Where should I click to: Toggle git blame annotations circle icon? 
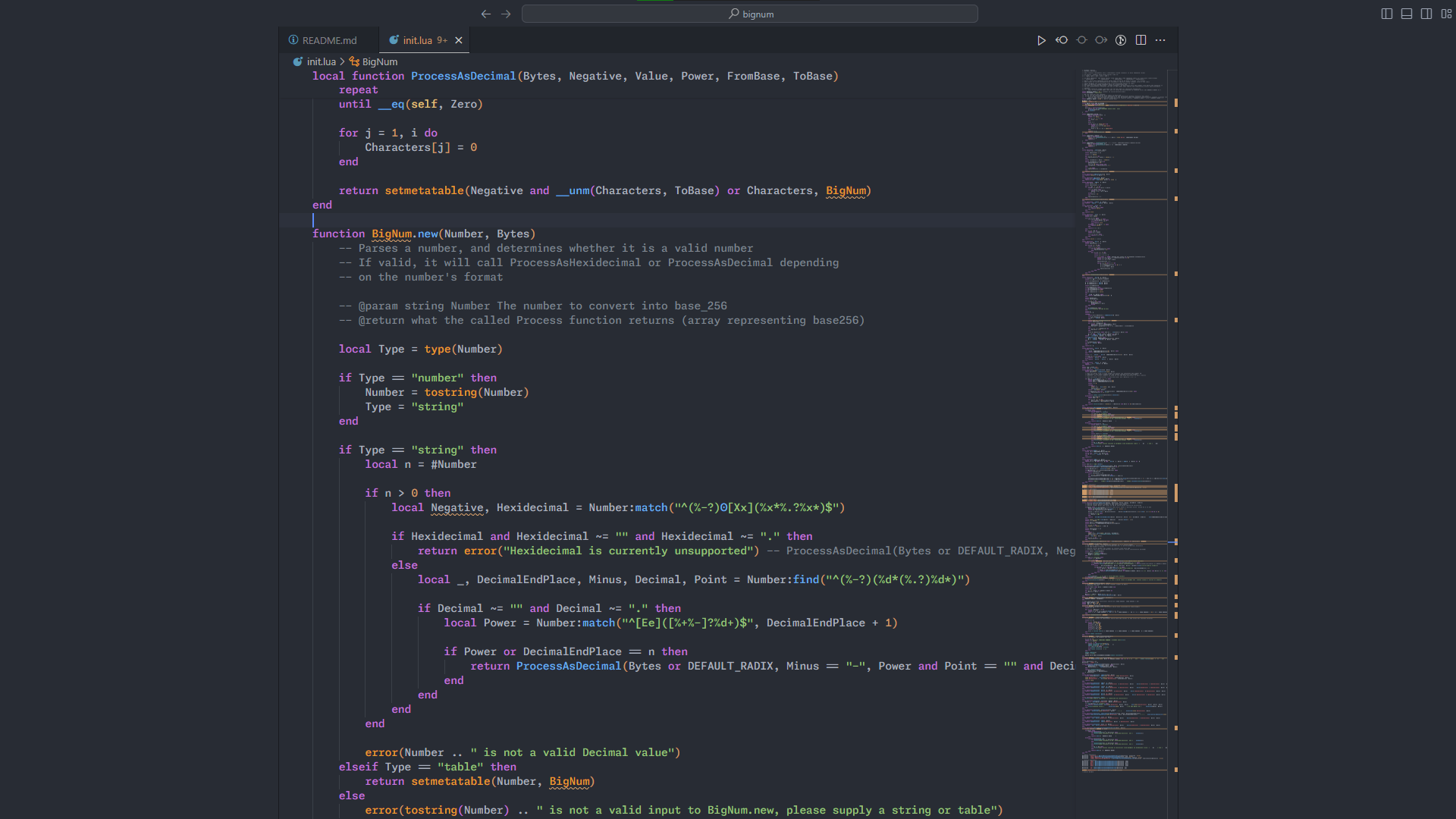click(x=1081, y=40)
